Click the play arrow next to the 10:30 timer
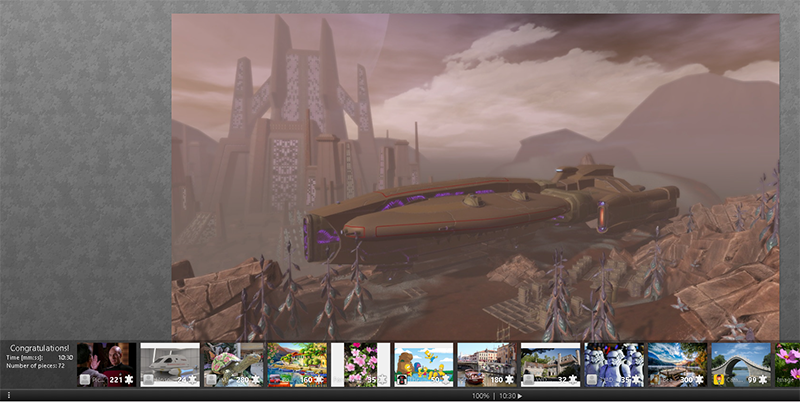The image size is (800, 402). pos(520,396)
